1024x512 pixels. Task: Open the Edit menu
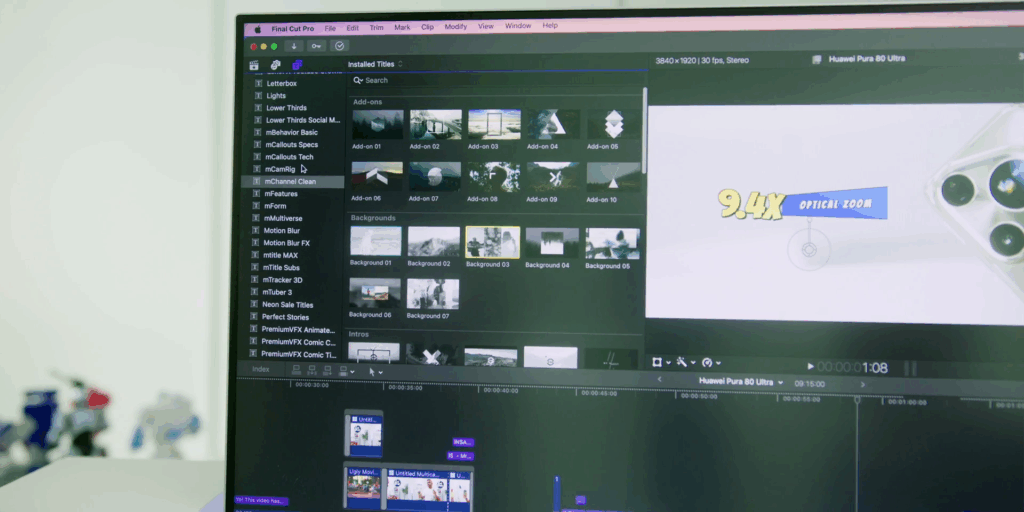pyautogui.click(x=353, y=28)
